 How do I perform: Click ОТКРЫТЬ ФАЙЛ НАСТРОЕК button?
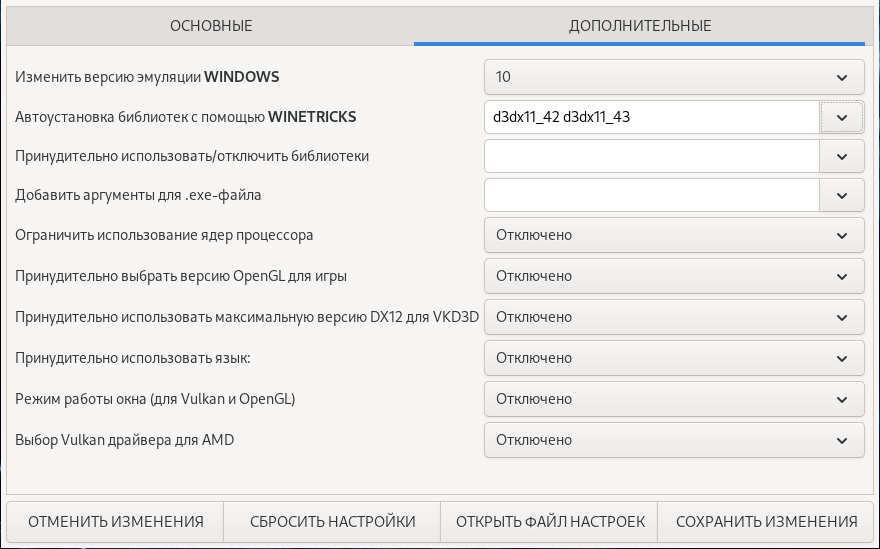pos(550,521)
